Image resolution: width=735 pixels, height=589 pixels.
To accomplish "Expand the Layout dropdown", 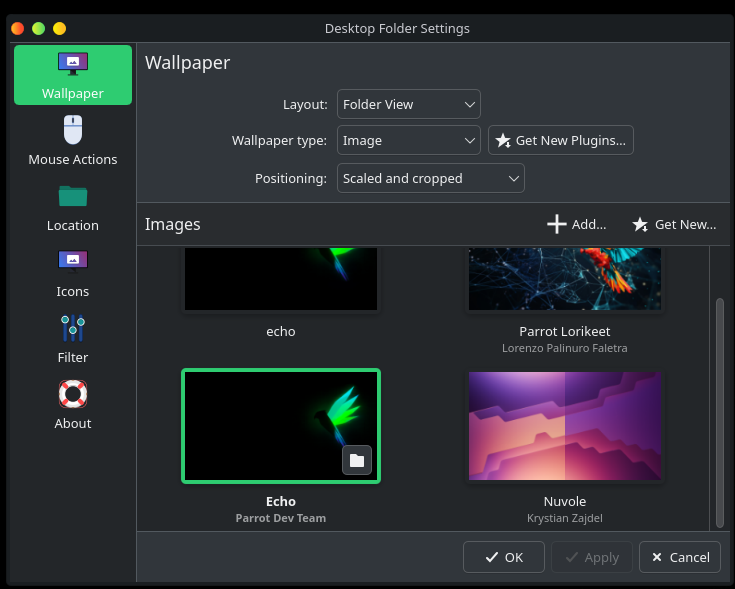I will (x=408, y=104).
